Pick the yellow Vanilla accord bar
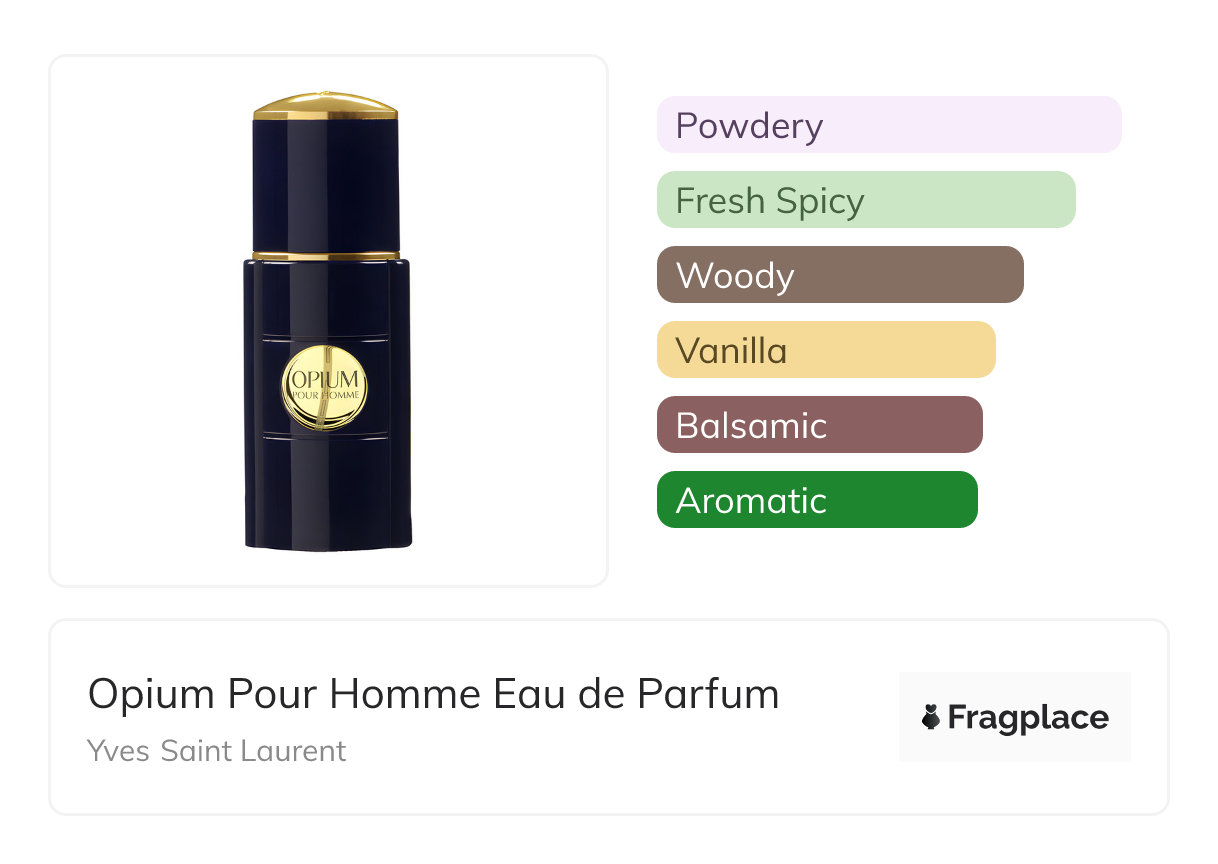1218x864 pixels. click(x=826, y=350)
